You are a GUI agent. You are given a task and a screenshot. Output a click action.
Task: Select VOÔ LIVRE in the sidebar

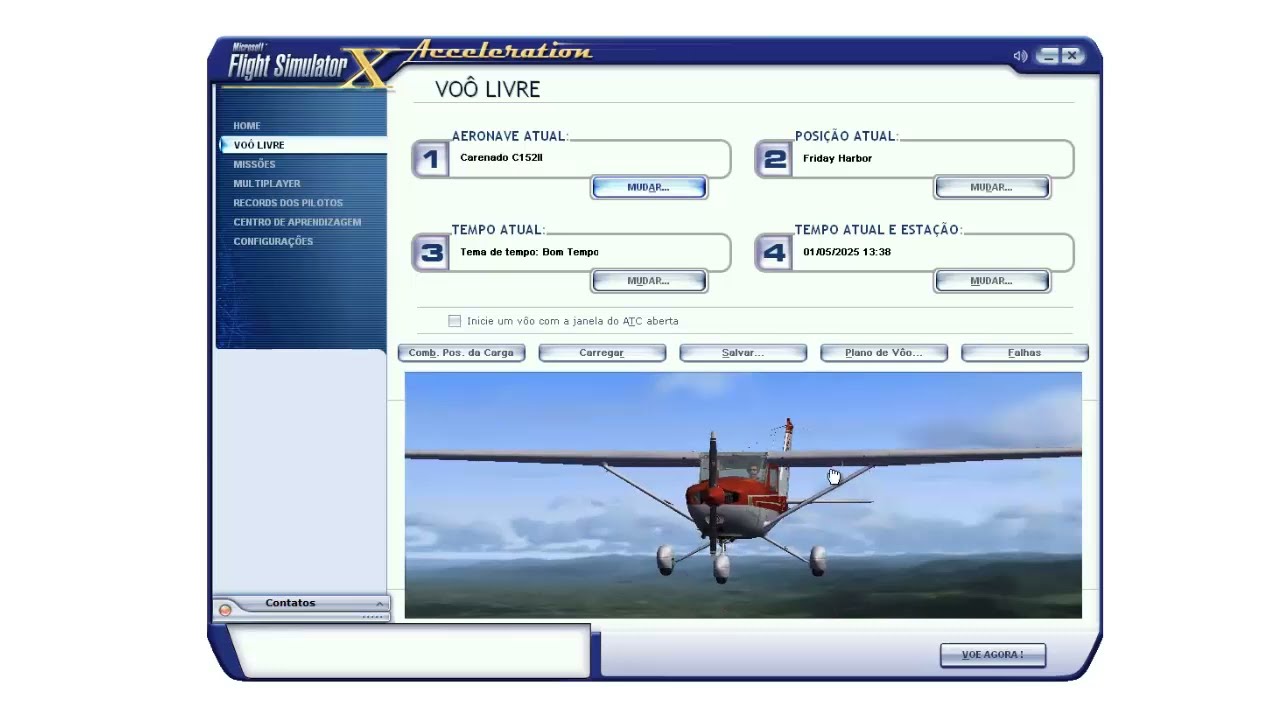259,145
